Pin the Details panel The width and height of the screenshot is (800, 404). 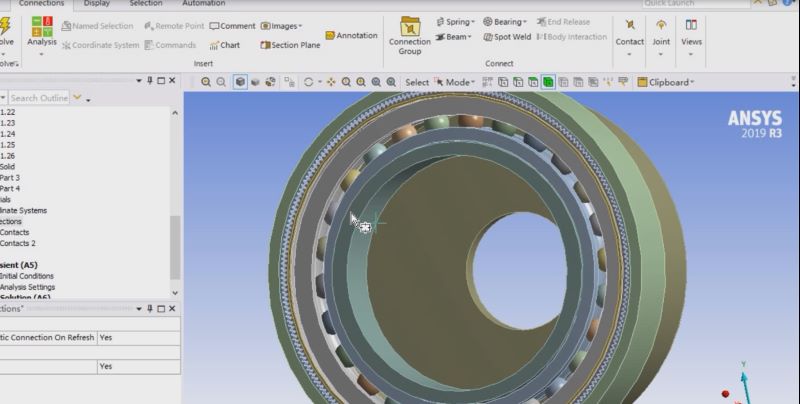tap(150, 309)
